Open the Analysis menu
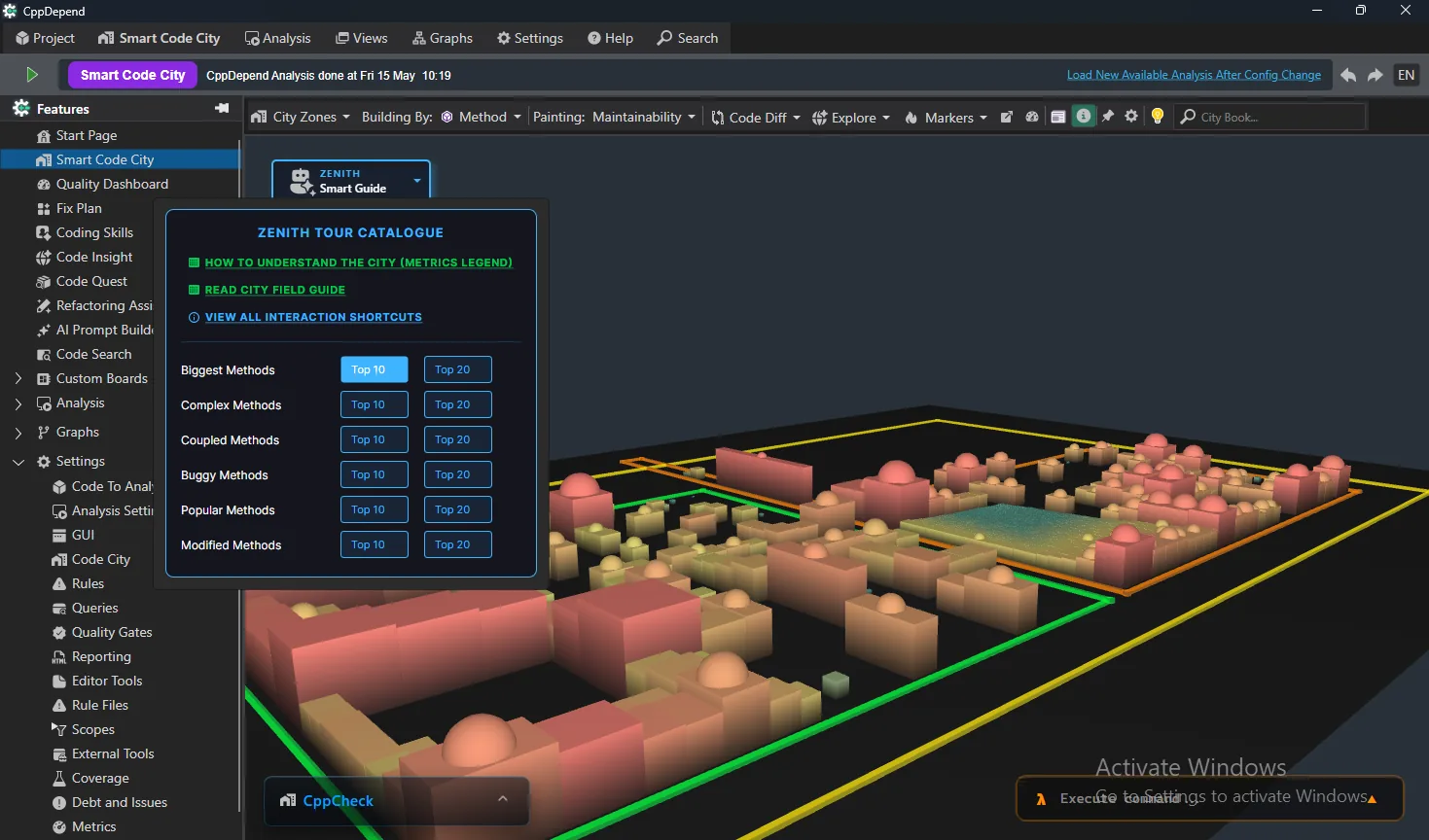Image resolution: width=1429 pixels, height=840 pixels. coord(278,38)
